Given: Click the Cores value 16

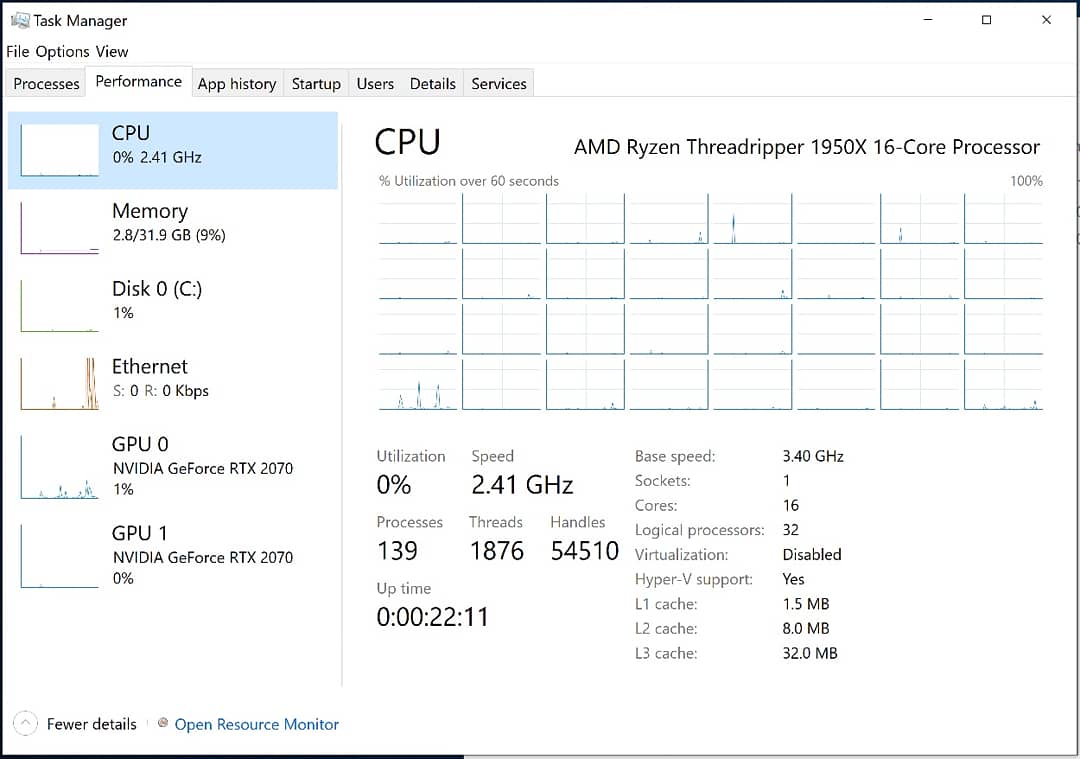Looking at the screenshot, I should [791, 505].
